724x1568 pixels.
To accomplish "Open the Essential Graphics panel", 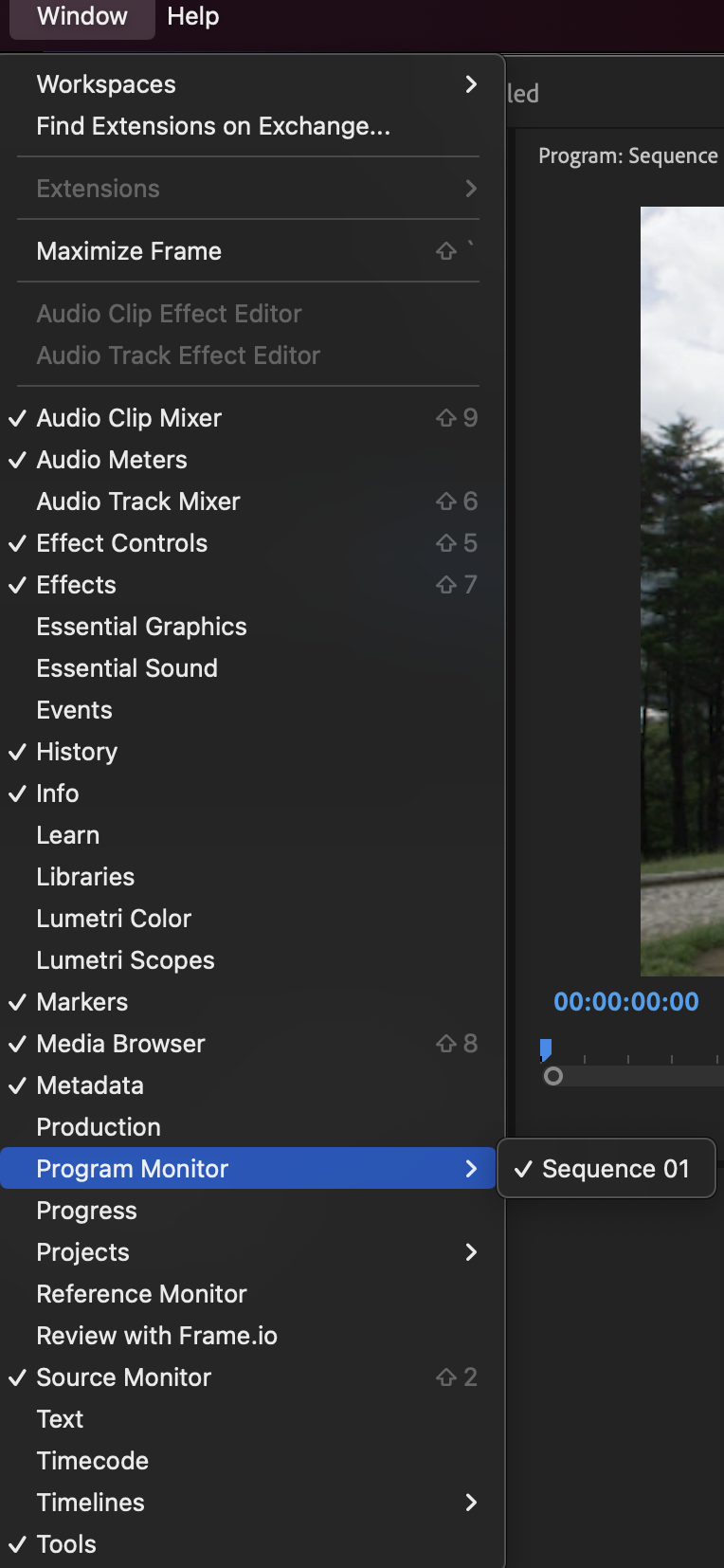I will click(141, 627).
